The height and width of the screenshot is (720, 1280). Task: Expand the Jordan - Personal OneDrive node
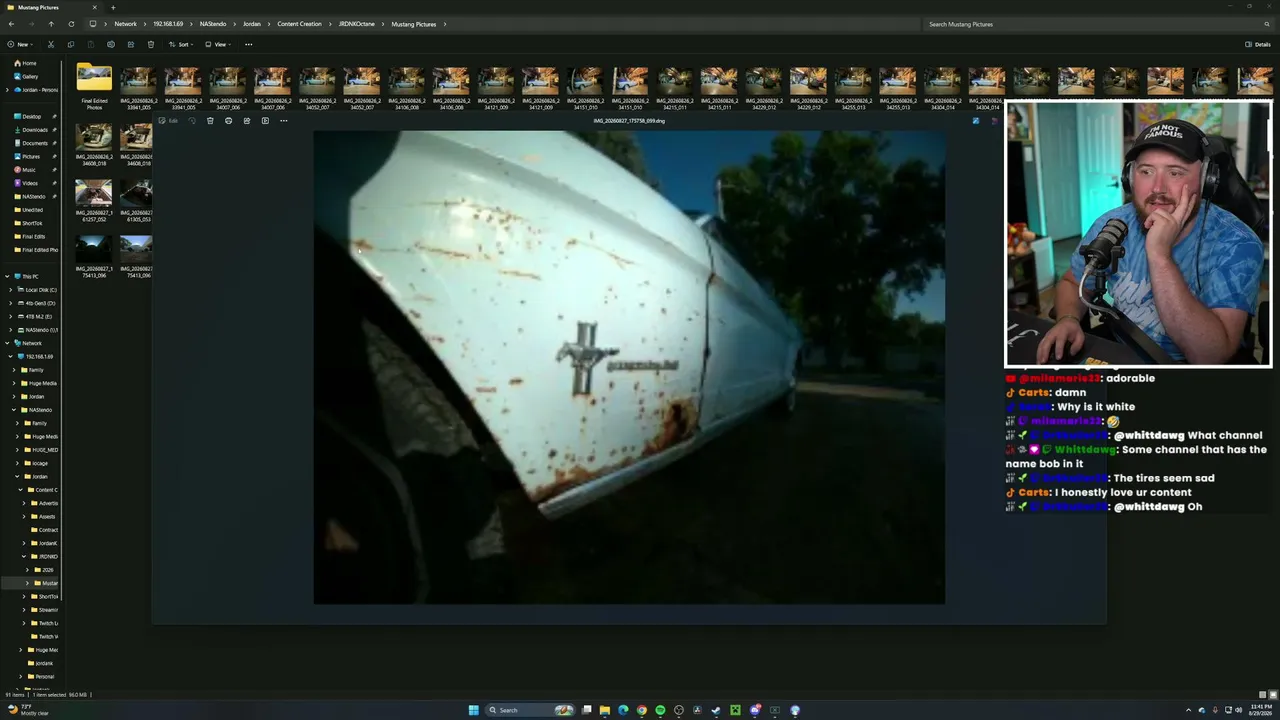[6, 90]
